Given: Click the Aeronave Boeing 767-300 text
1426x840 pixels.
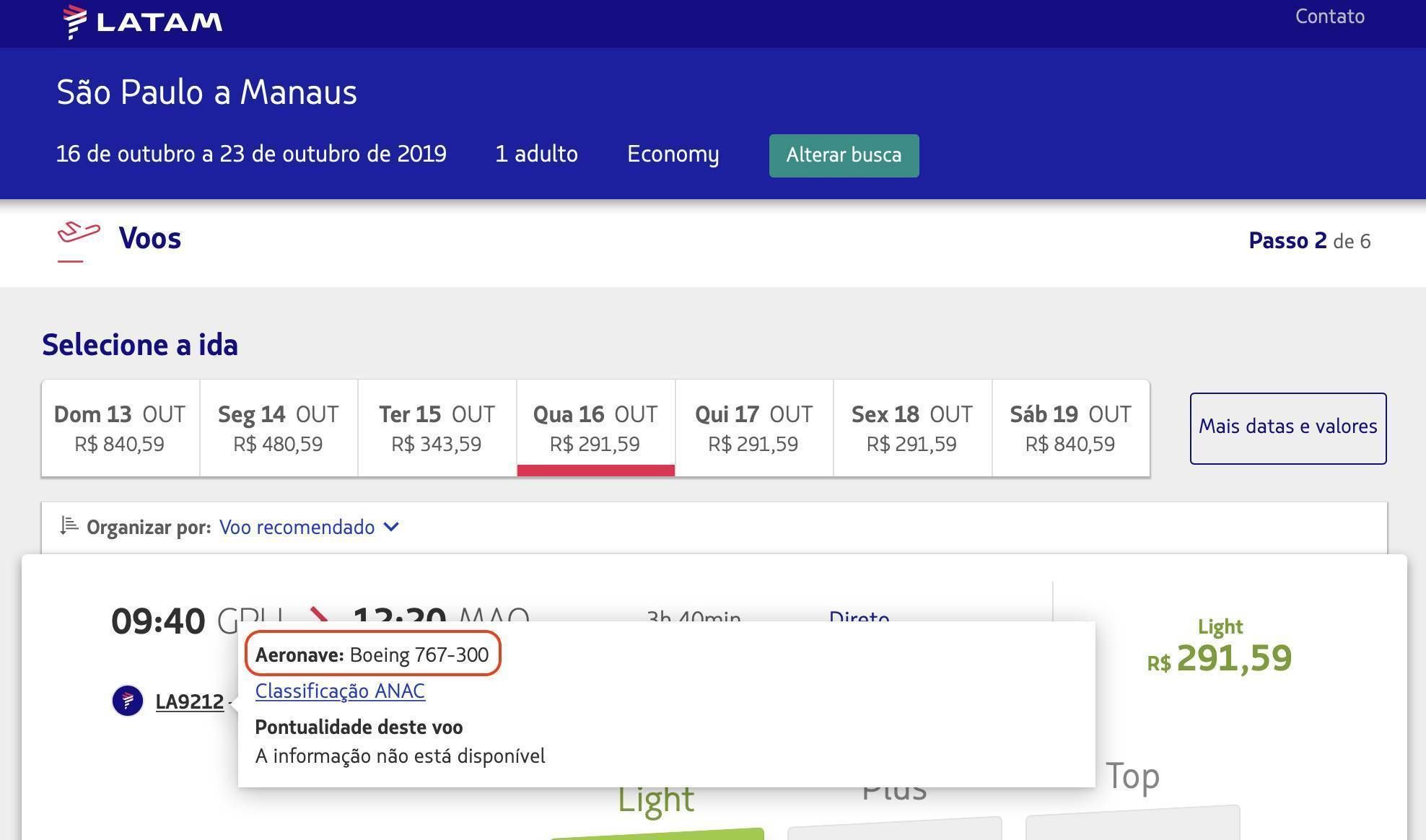Looking at the screenshot, I should [372, 655].
